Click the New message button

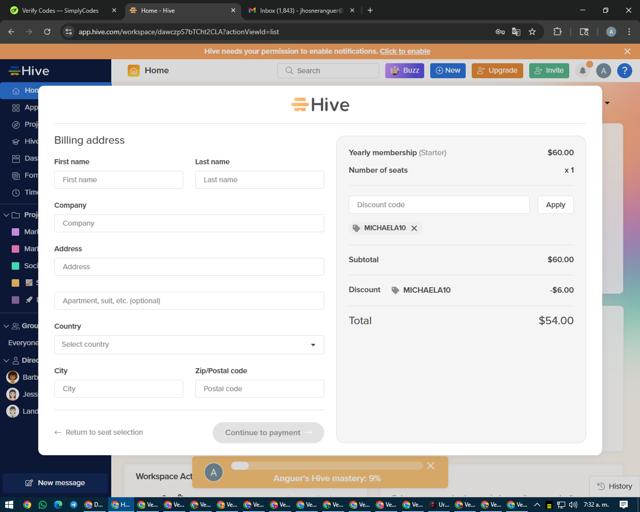coord(55,483)
